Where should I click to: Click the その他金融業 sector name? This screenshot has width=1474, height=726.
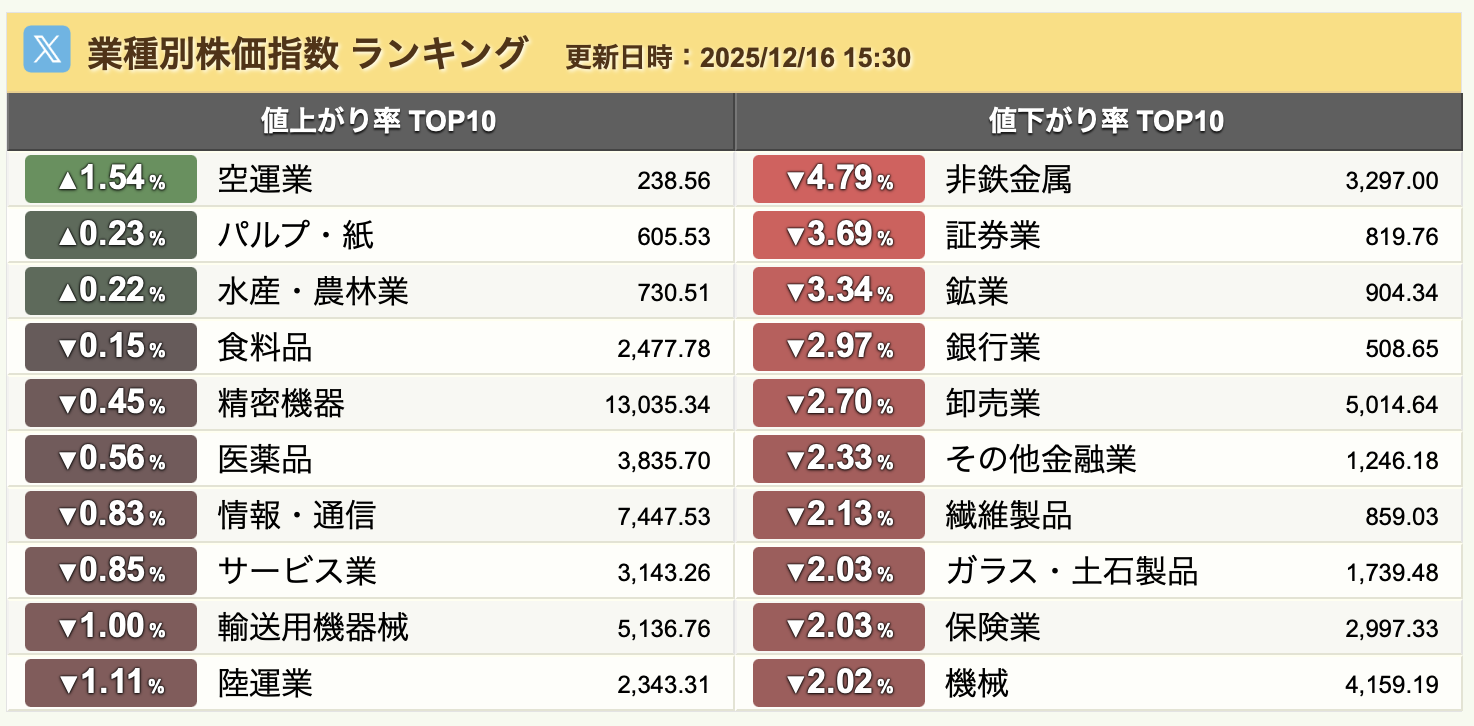(1040, 460)
